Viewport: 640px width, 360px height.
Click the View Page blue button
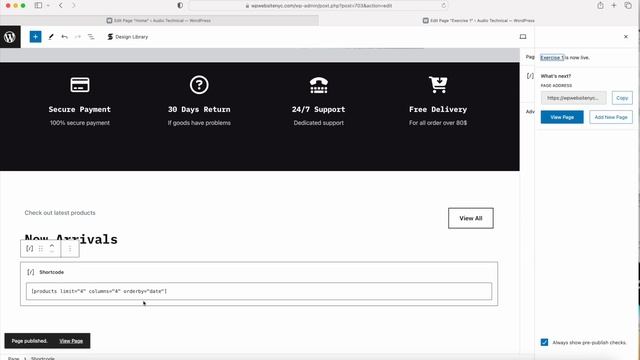coord(562,117)
